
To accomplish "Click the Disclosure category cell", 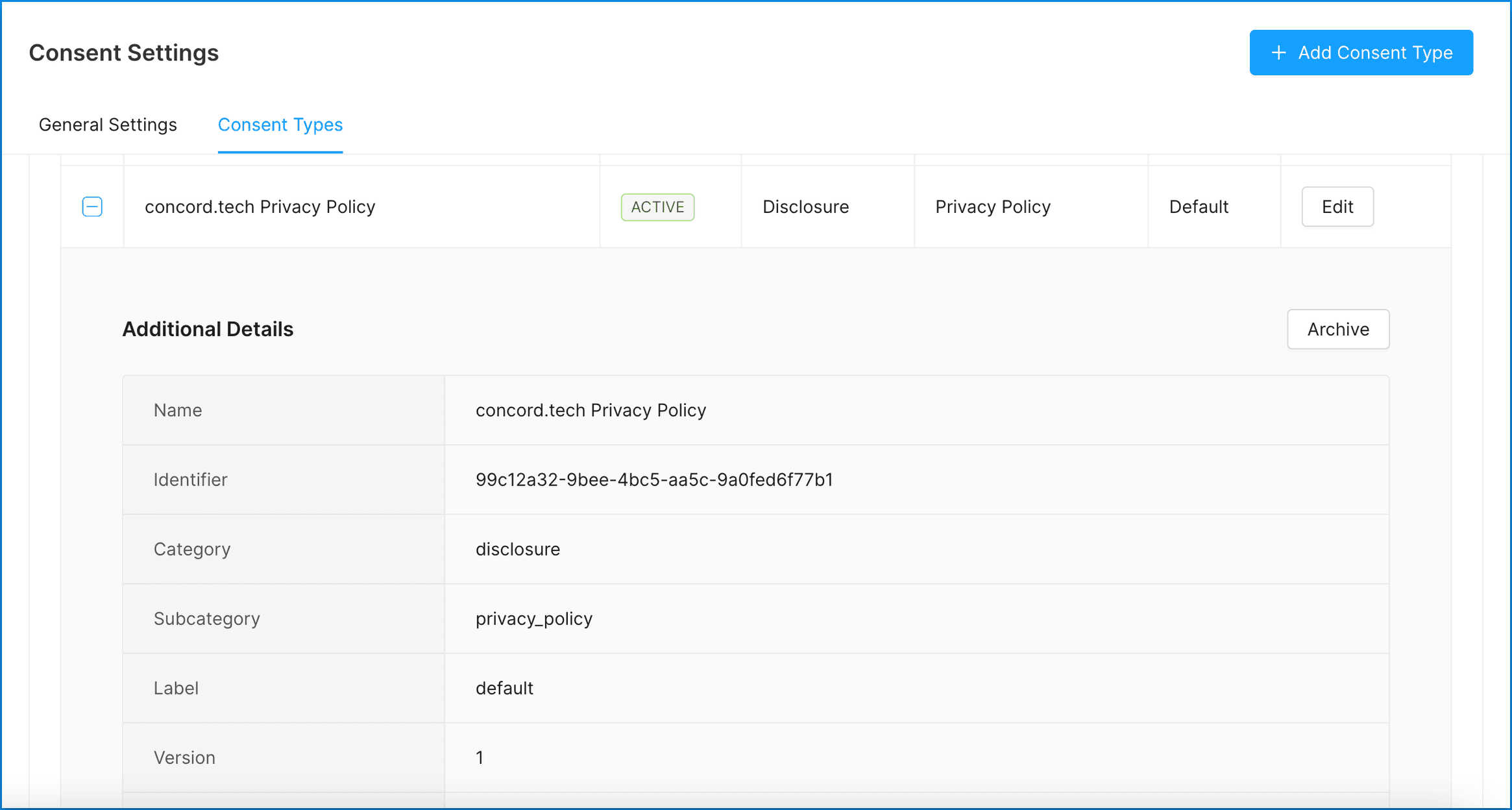I will click(x=805, y=207).
